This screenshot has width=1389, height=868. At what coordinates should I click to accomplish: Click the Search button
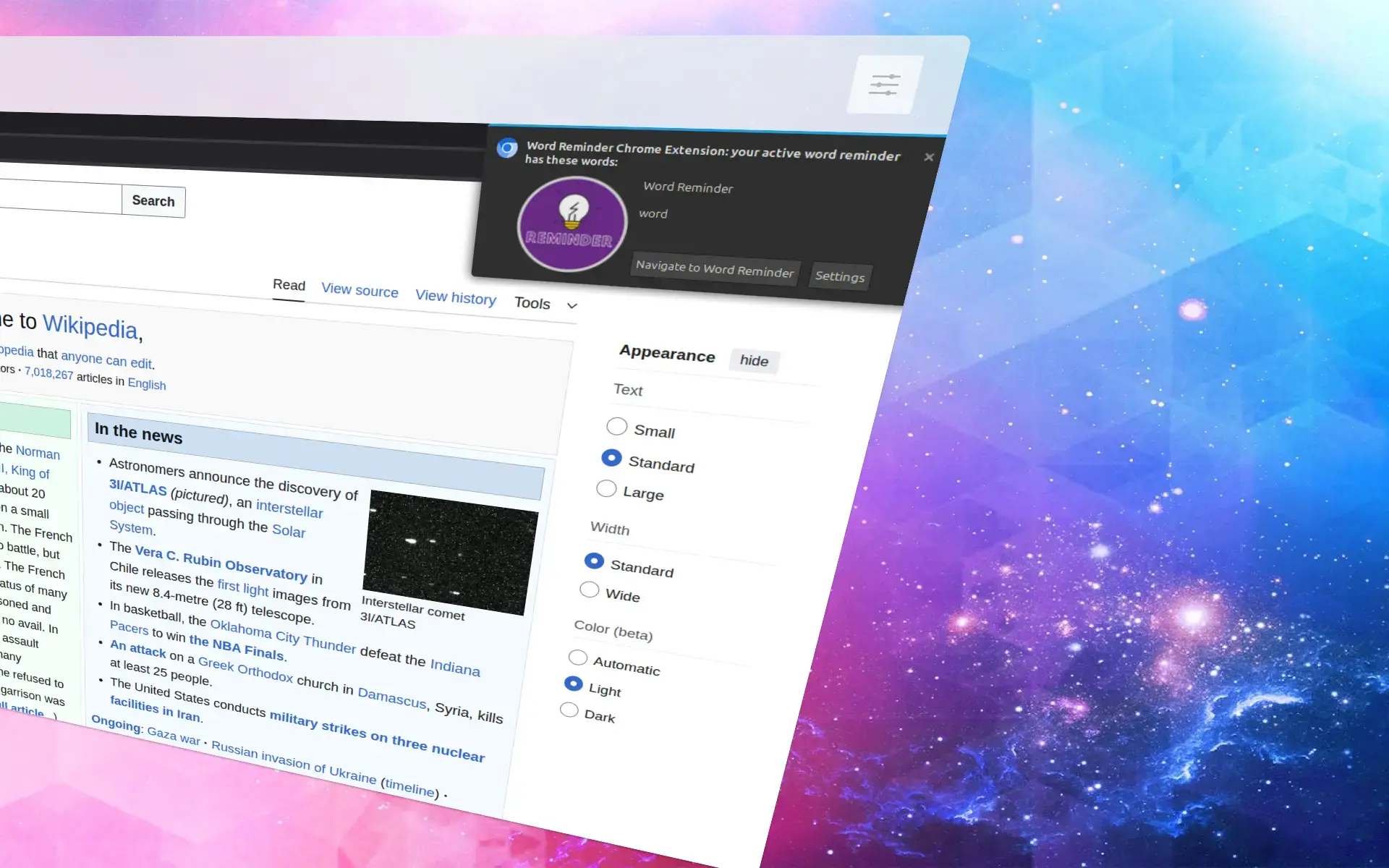153,201
